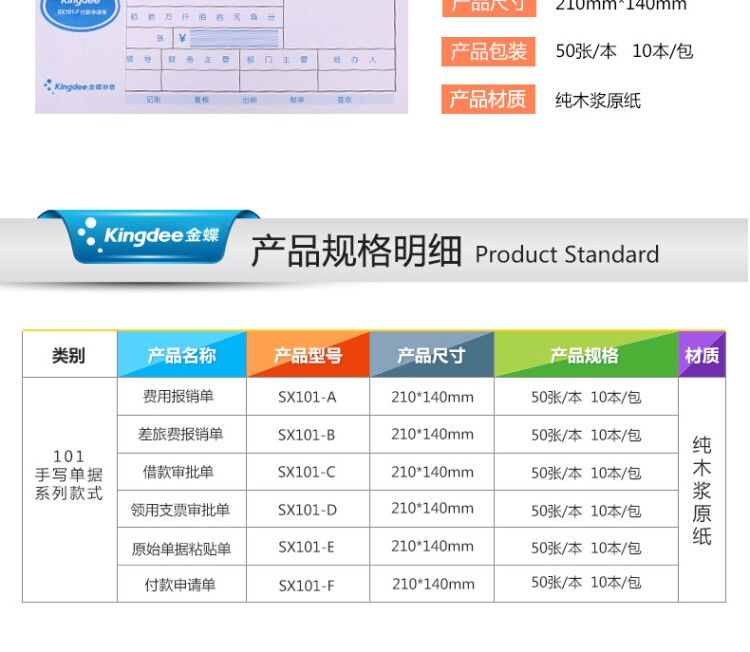Click the 50张/本 10本/包 text beside 产品包装

click(x=624, y=51)
